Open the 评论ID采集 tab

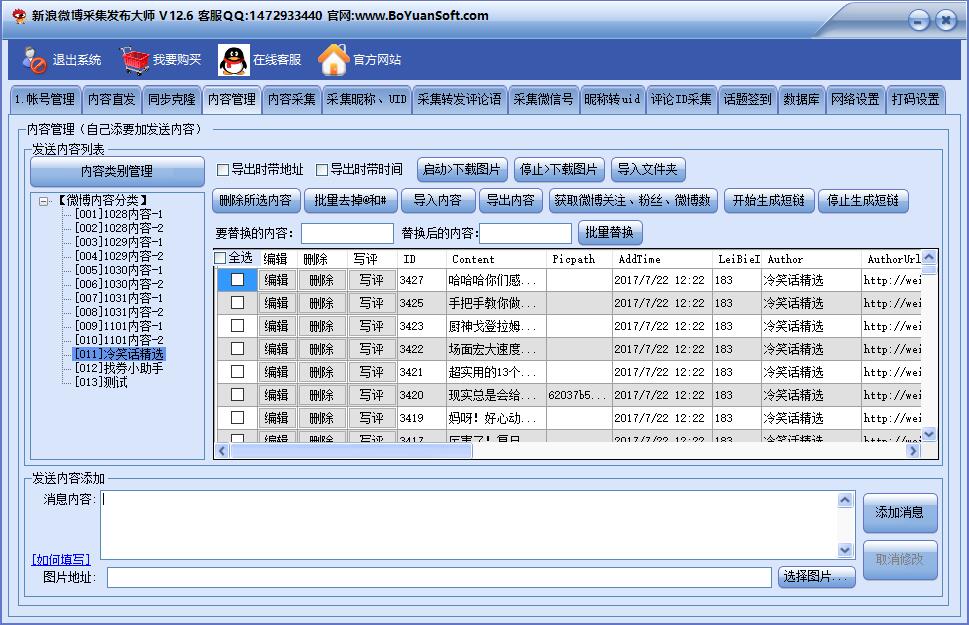click(681, 100)
